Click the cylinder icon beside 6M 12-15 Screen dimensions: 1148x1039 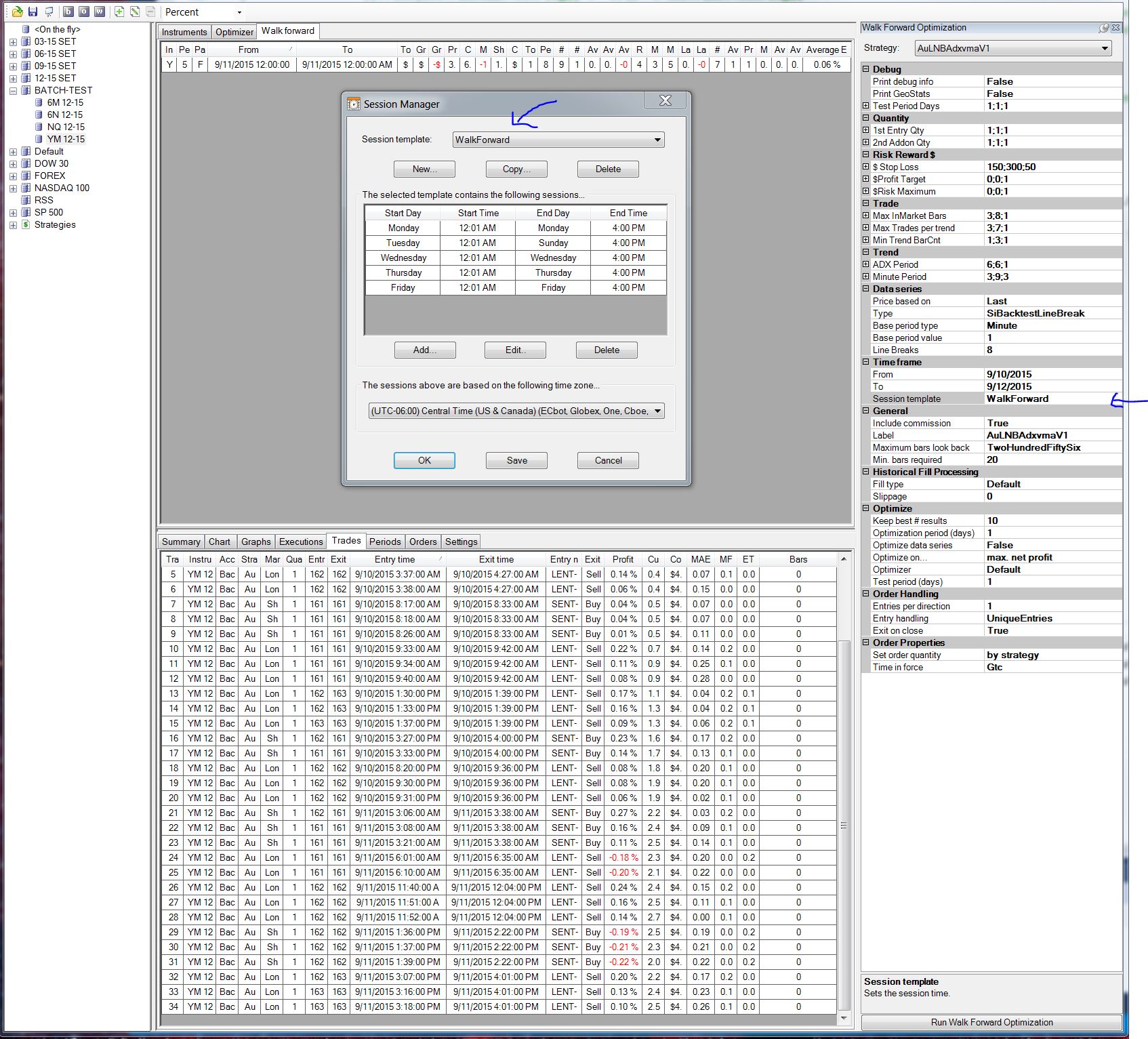click(x=39, y=102)
